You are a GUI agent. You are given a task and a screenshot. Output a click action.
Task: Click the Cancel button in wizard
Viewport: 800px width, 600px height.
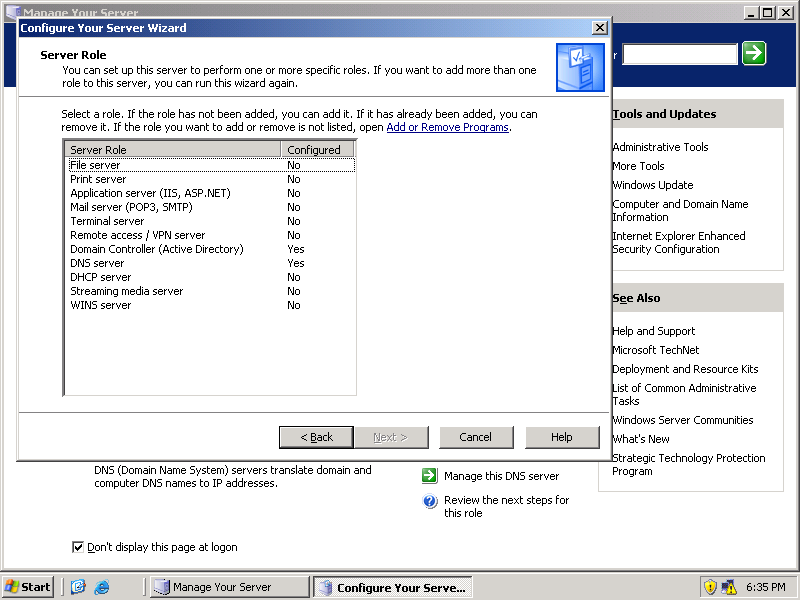476,437
